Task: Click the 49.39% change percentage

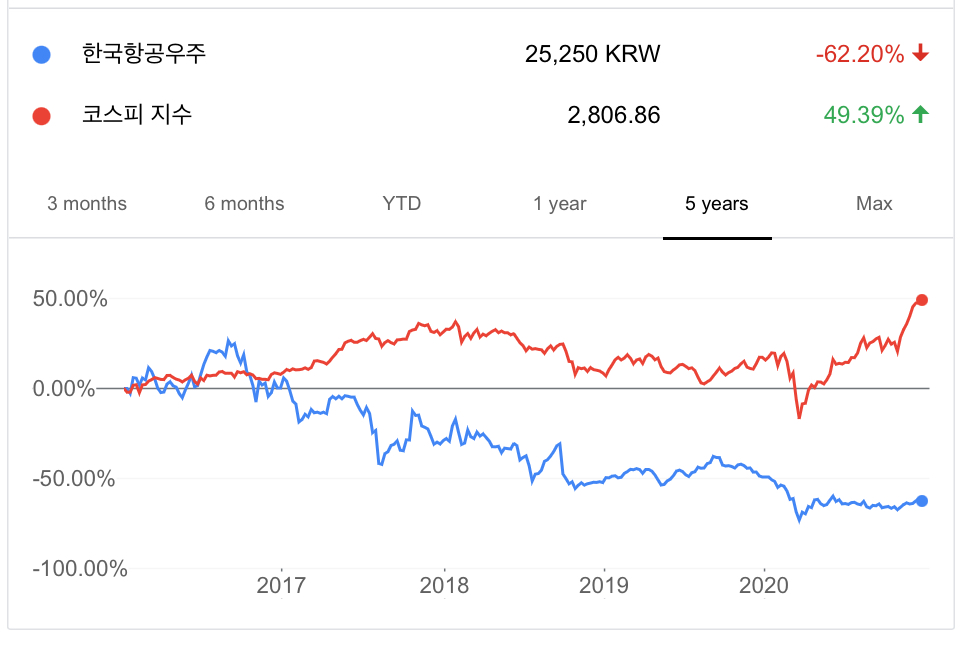Action: (x=864, y=115)
